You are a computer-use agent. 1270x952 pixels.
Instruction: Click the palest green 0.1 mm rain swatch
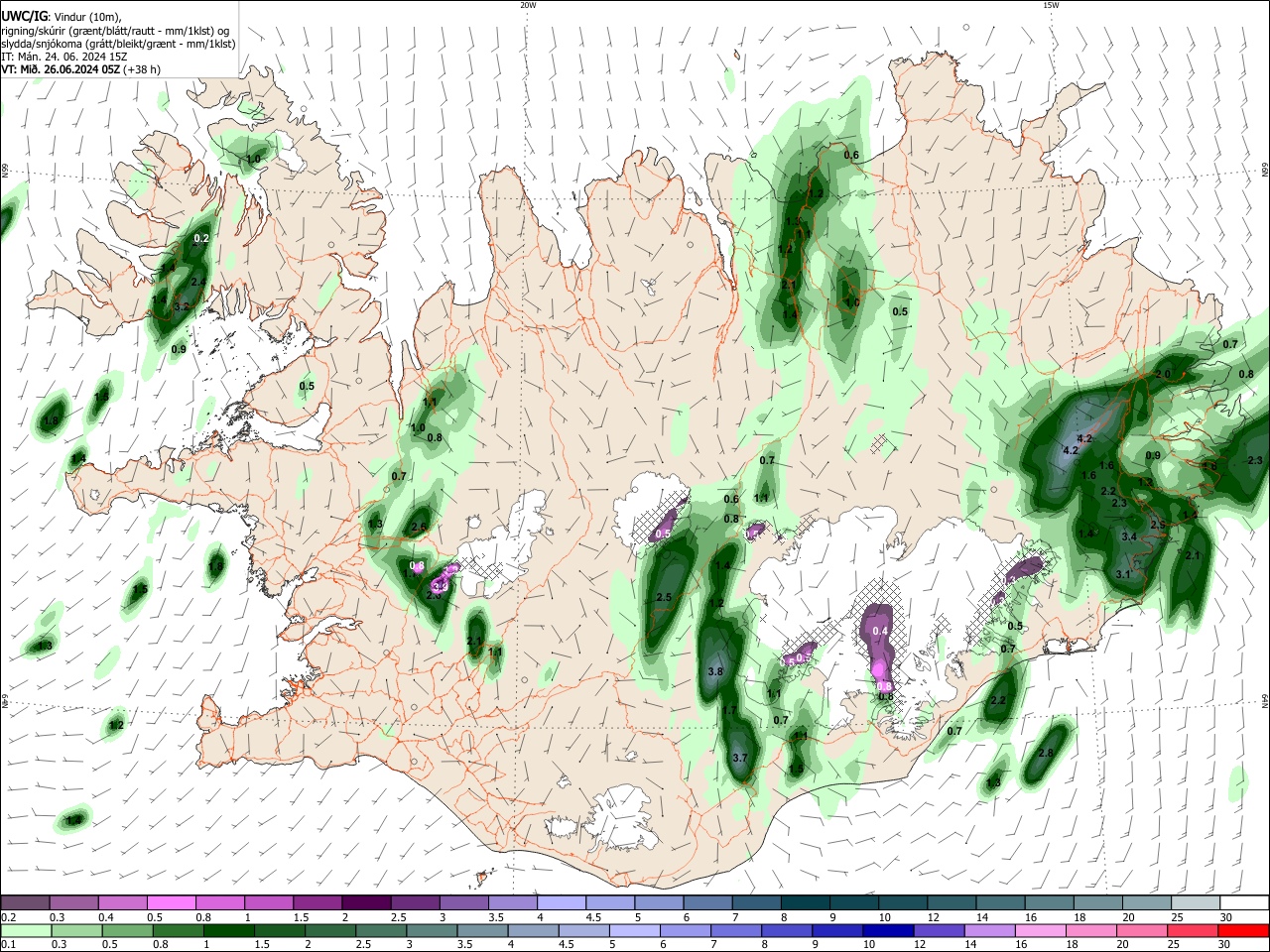coord(26,930)
